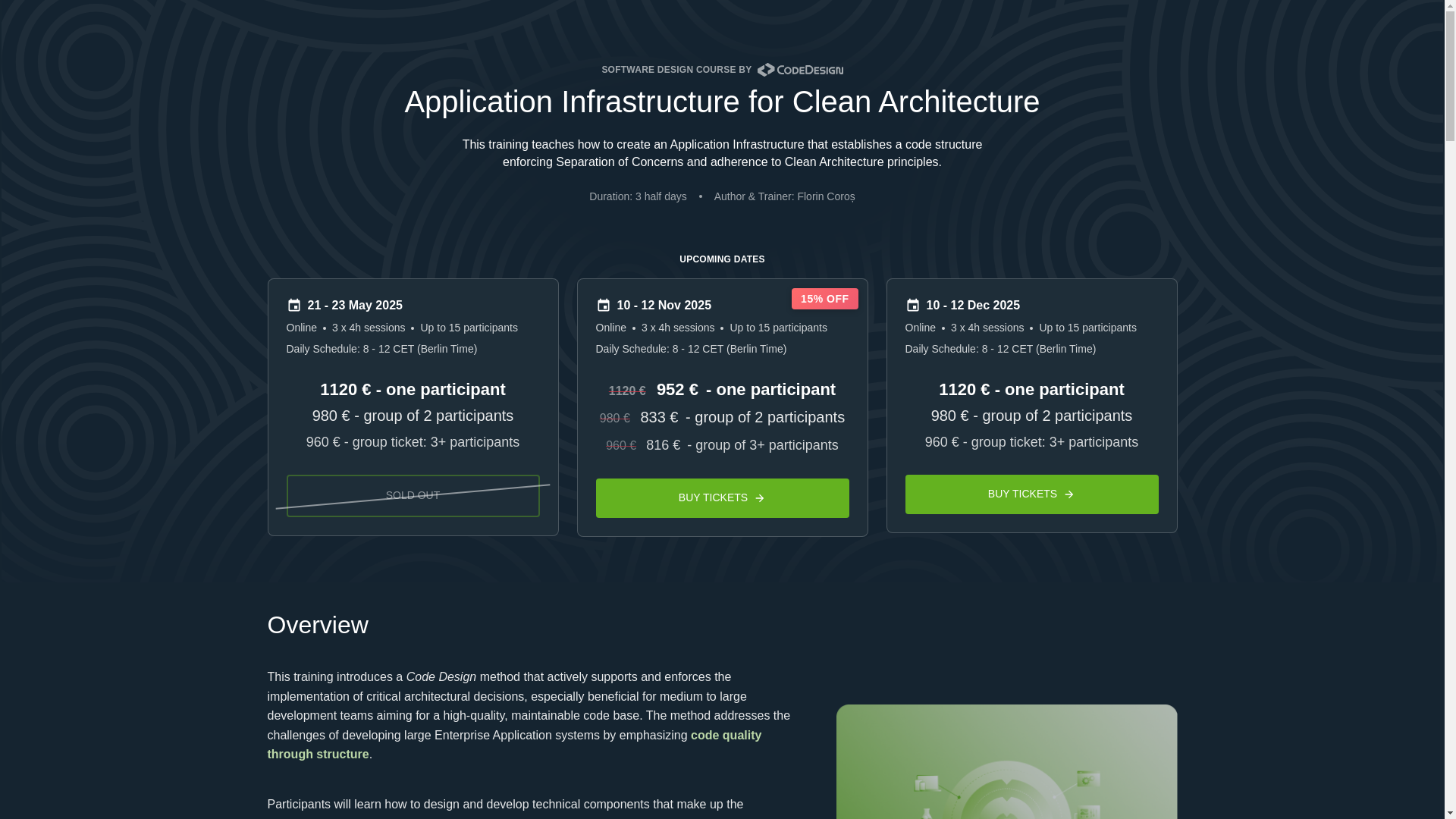Screen dimensions: 1456x819
Task: Click the 15% OFF discount badge
Action: pos(824,299)
